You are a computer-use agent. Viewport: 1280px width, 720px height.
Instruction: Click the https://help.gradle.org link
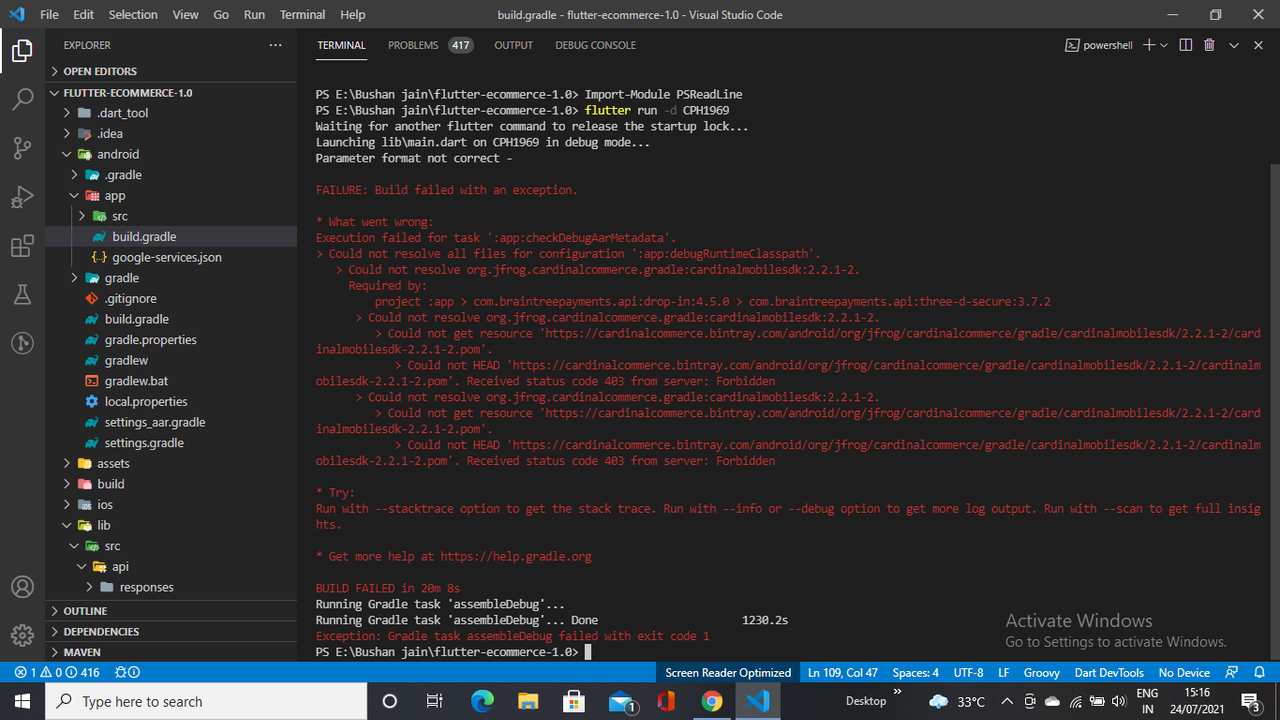point(516,557)
